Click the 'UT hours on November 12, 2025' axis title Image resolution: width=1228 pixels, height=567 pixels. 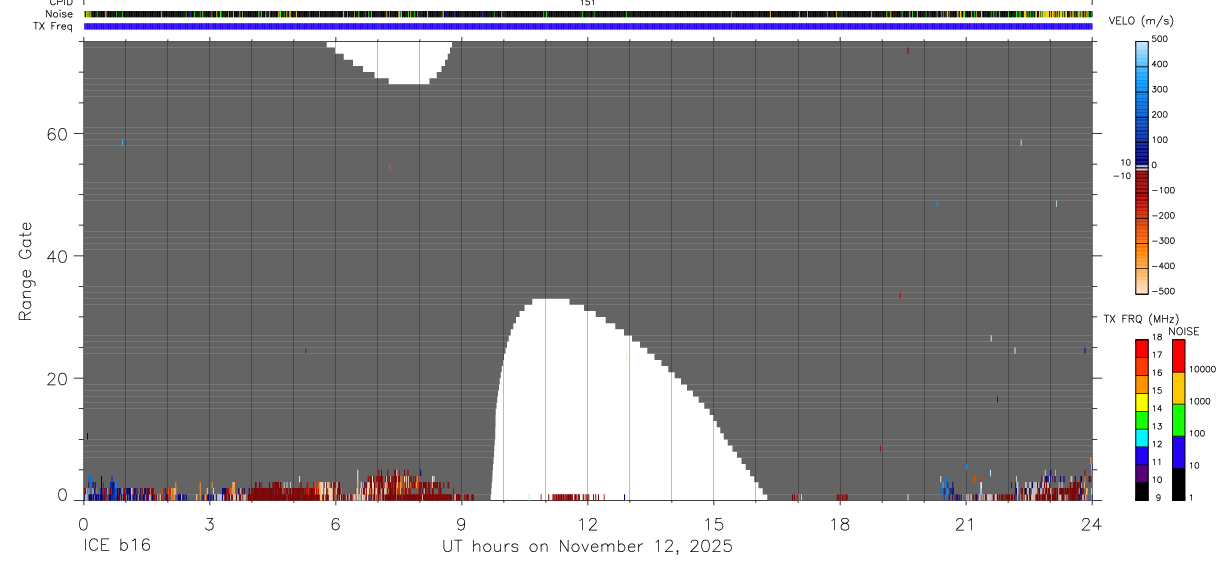(588, 546)
